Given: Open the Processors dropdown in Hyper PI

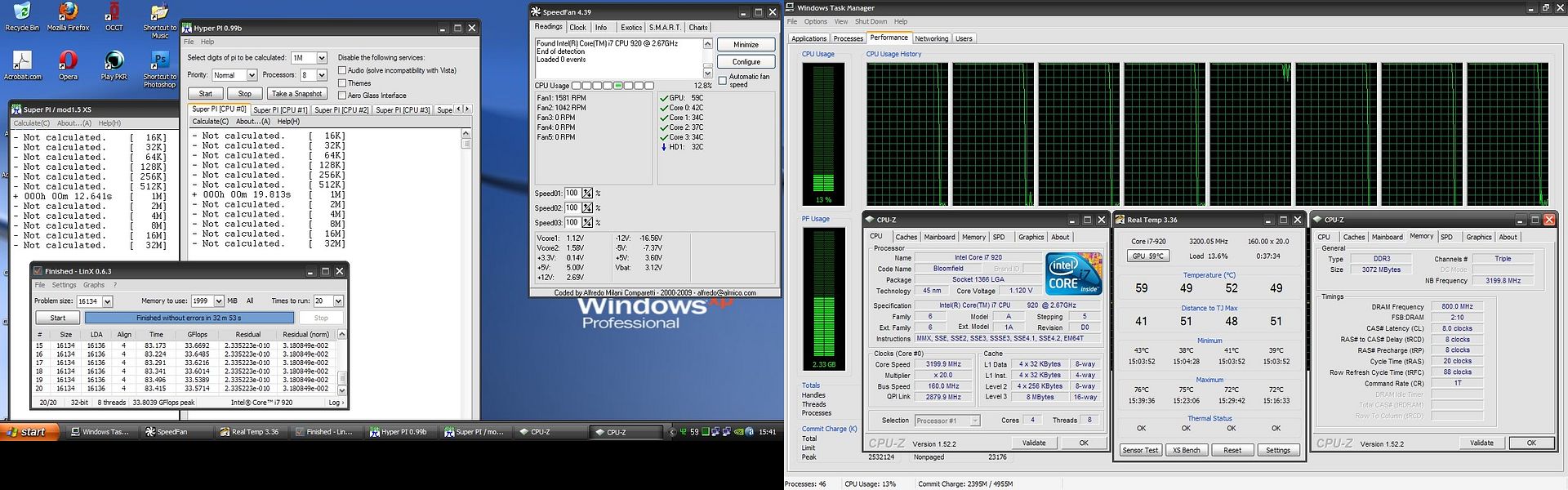Looking at the screenshot, I should tap(322, 75).
